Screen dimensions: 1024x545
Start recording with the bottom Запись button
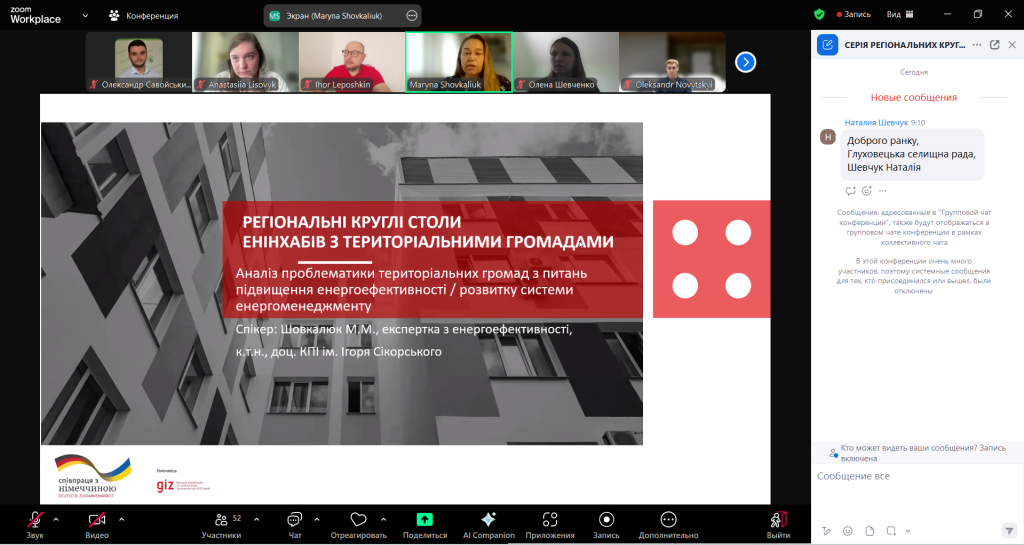606,524
